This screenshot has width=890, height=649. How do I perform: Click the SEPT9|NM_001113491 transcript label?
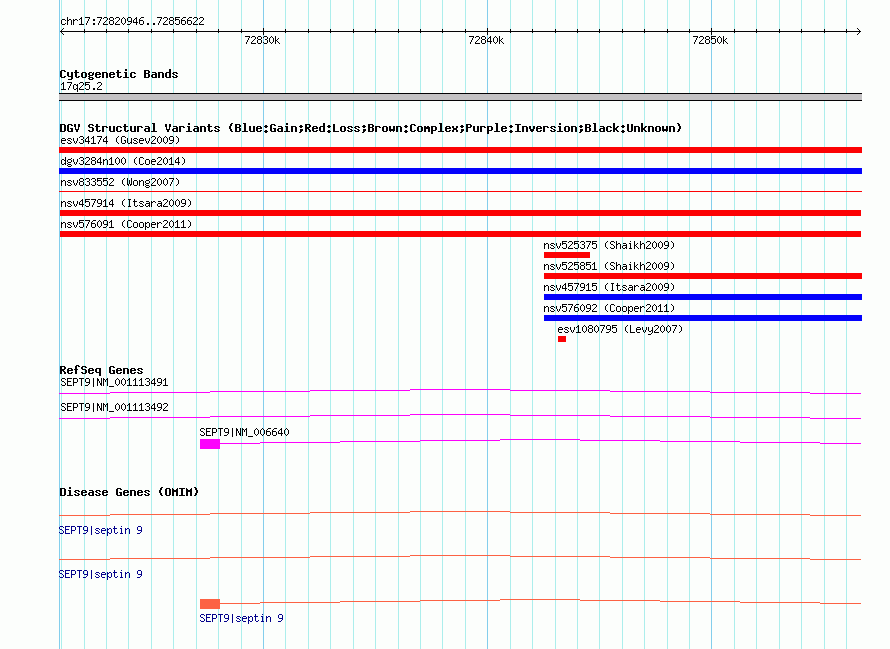pyautogui.click(x=114, y=382)
